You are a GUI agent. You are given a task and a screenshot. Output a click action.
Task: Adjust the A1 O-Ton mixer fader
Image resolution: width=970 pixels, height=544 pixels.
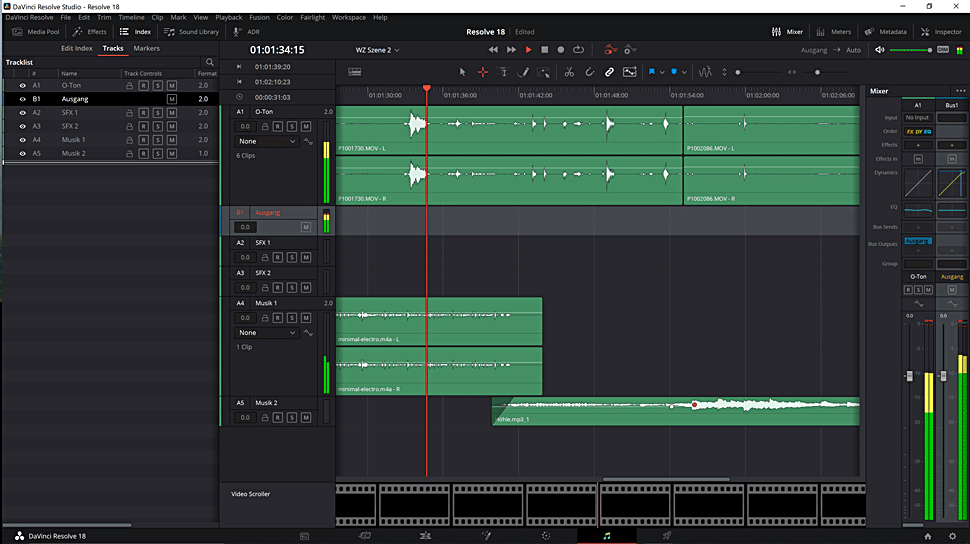click(909, 376)
